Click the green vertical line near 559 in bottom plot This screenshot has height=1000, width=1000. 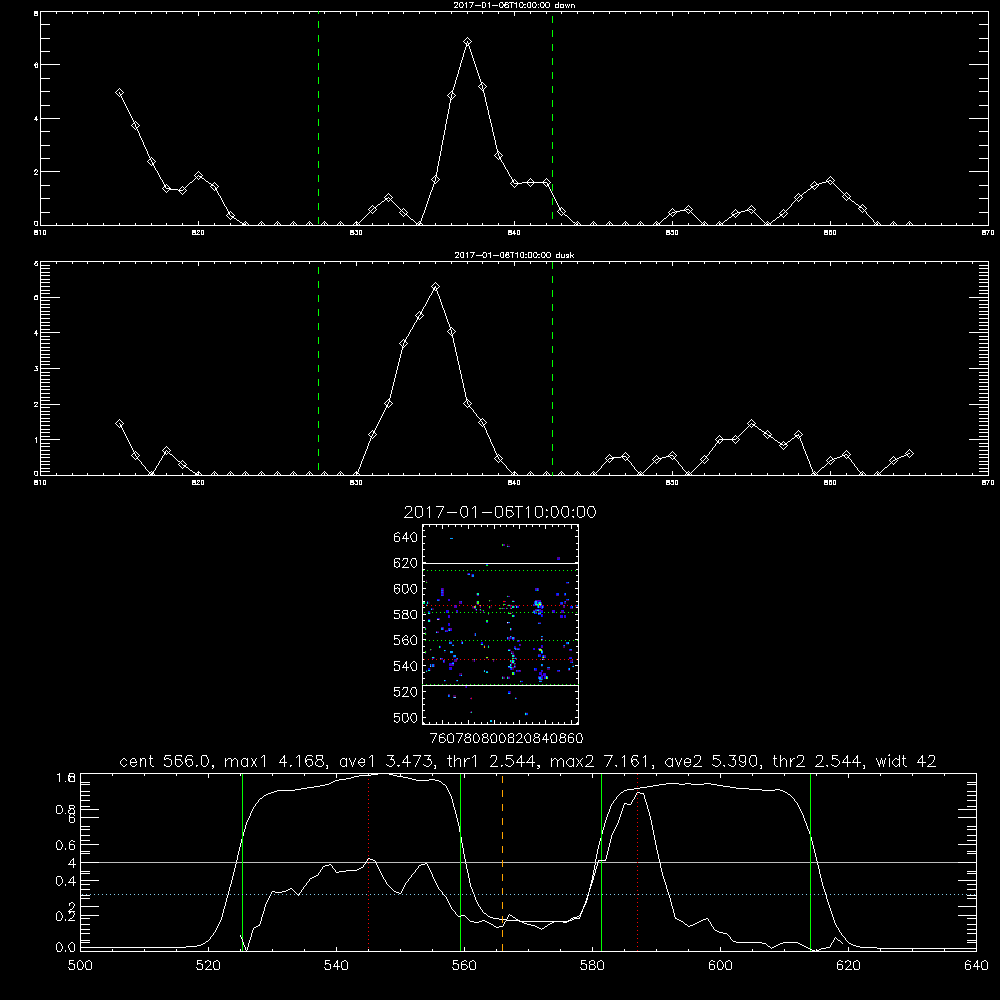(x=460, y=862)
